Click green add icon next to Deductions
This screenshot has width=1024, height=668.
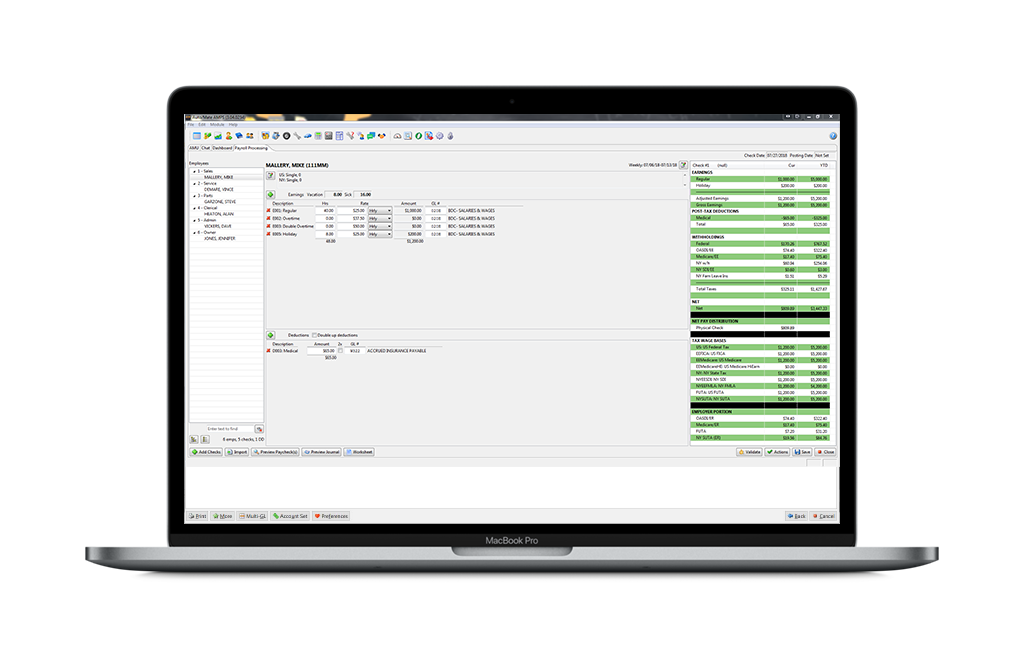271,335
